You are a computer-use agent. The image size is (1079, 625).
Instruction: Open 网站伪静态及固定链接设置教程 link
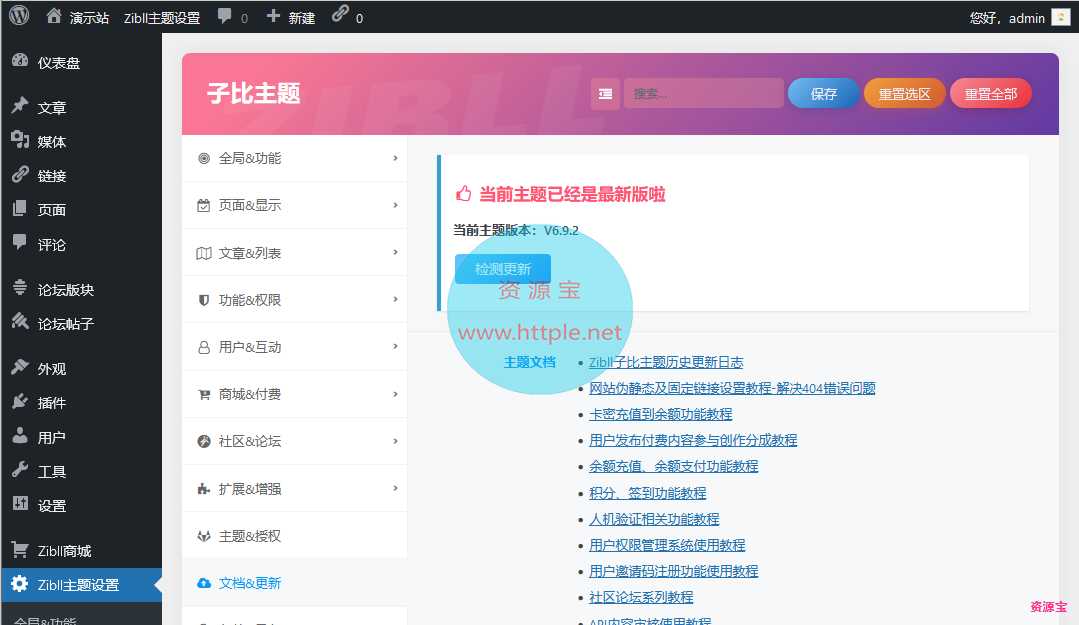732,388
